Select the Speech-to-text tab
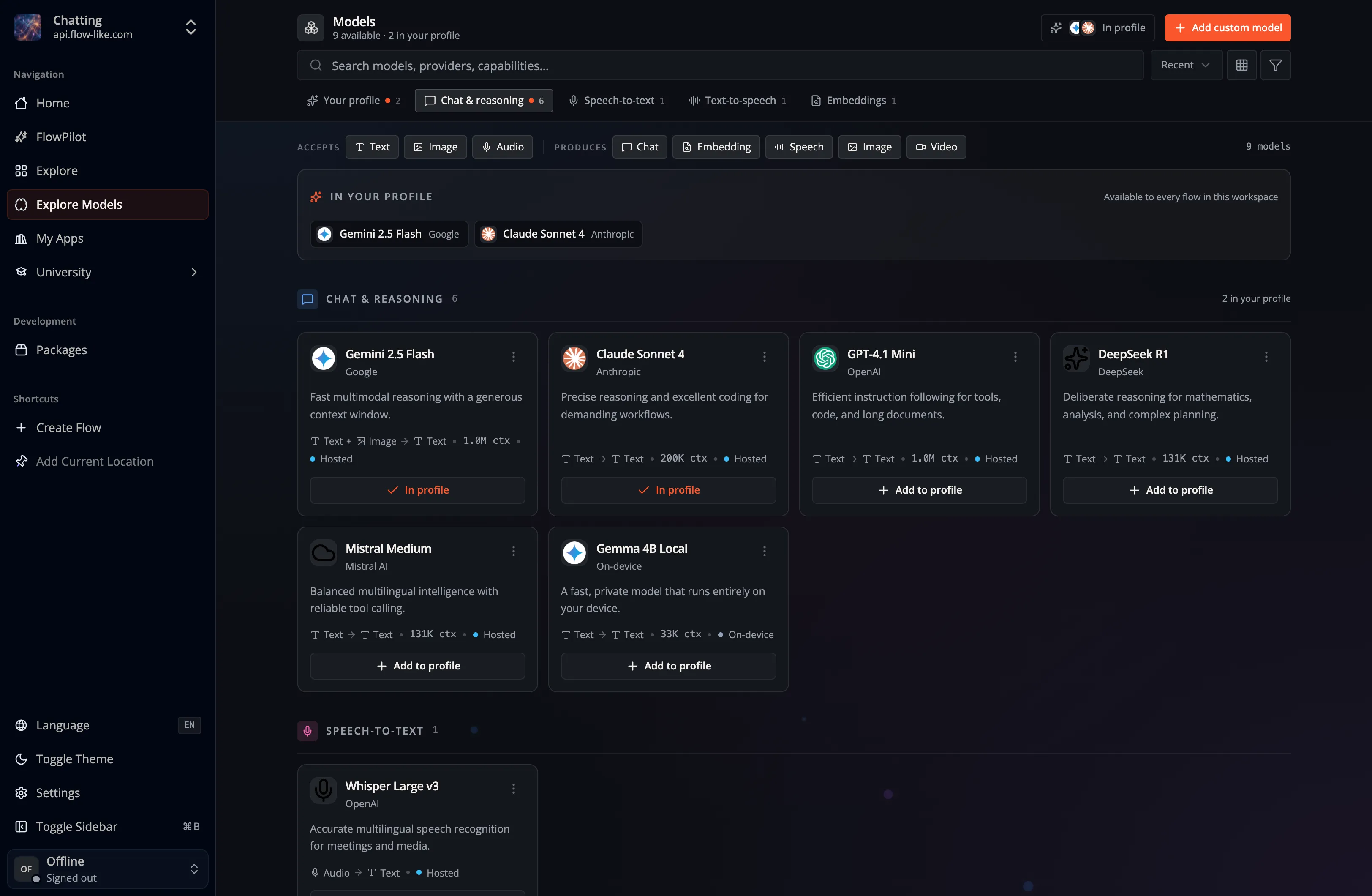This screenshot has height=896, width=1372. coord(616,101)
